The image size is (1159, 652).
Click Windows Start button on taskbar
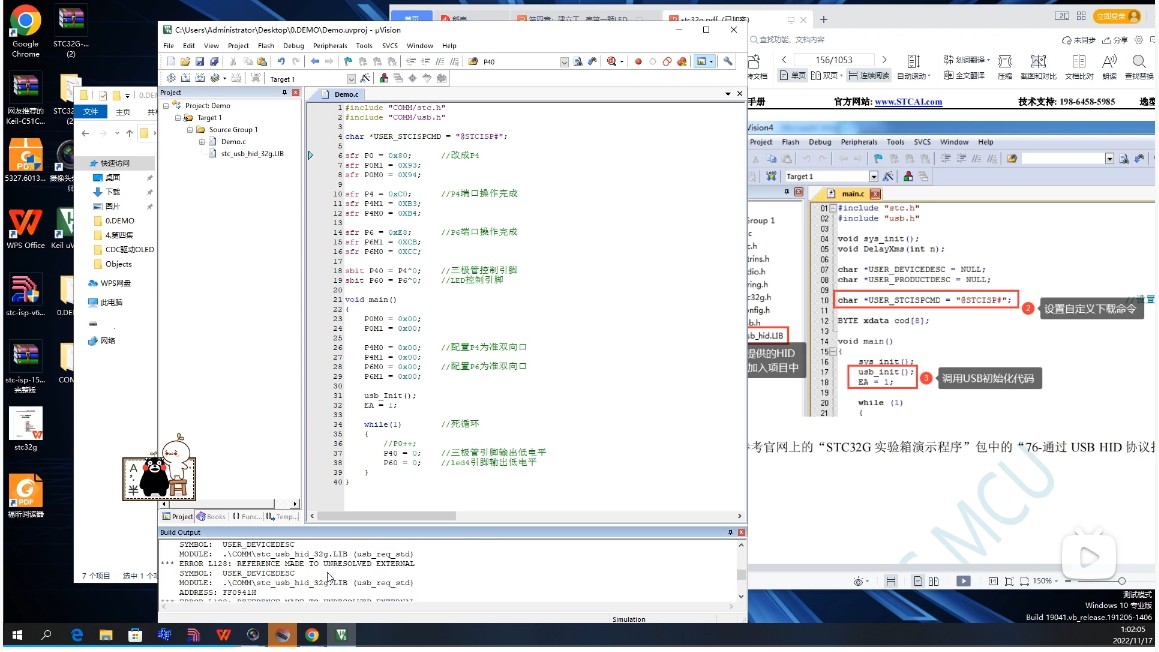[x=17, y=634]
